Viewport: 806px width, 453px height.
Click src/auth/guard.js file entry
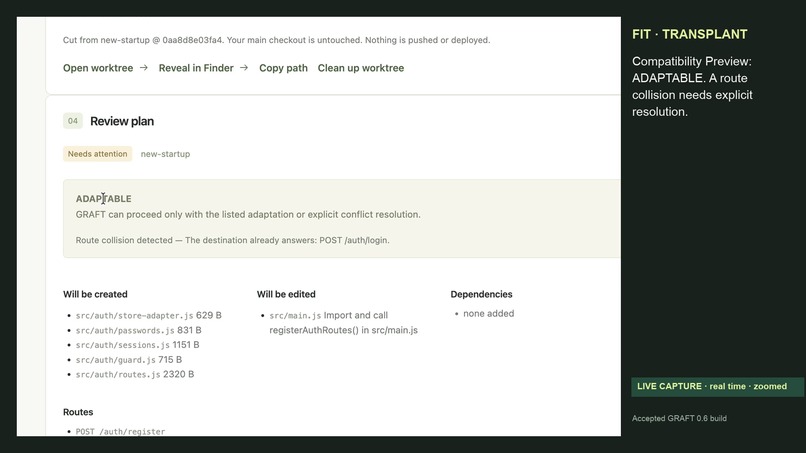point(129,359)
